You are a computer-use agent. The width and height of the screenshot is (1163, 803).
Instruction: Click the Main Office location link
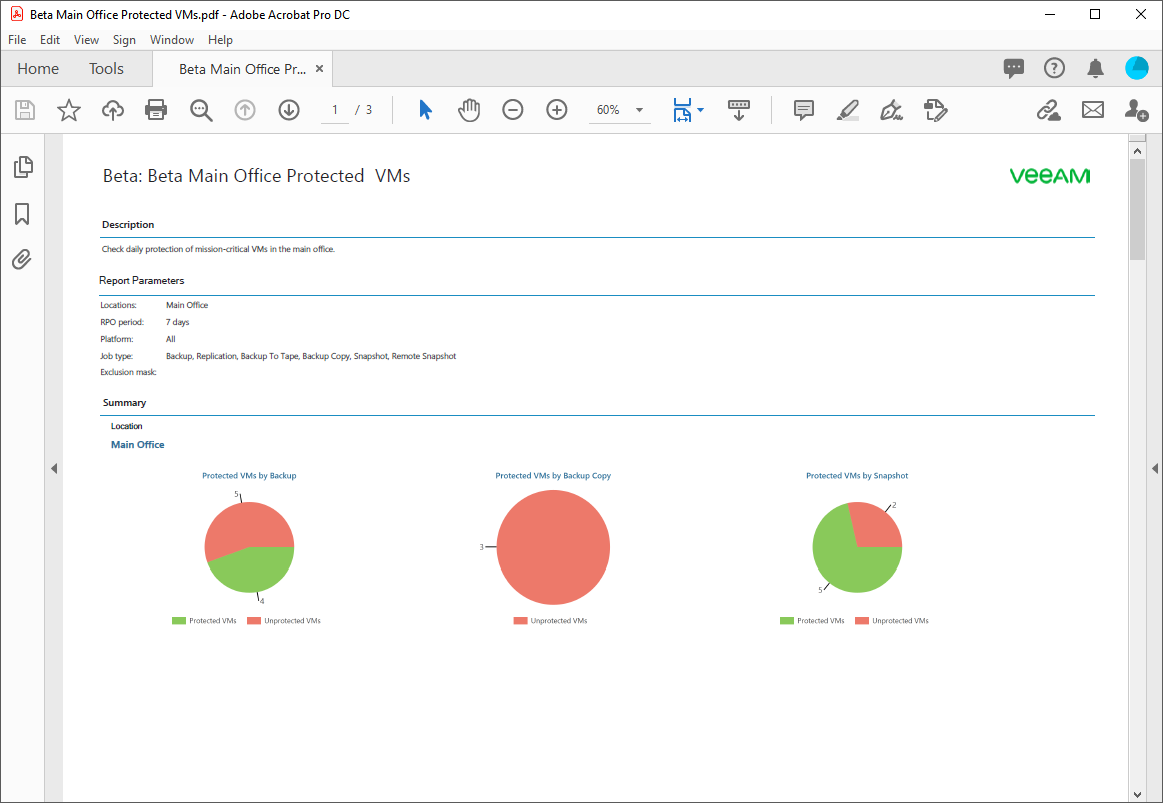click(138, 445)
